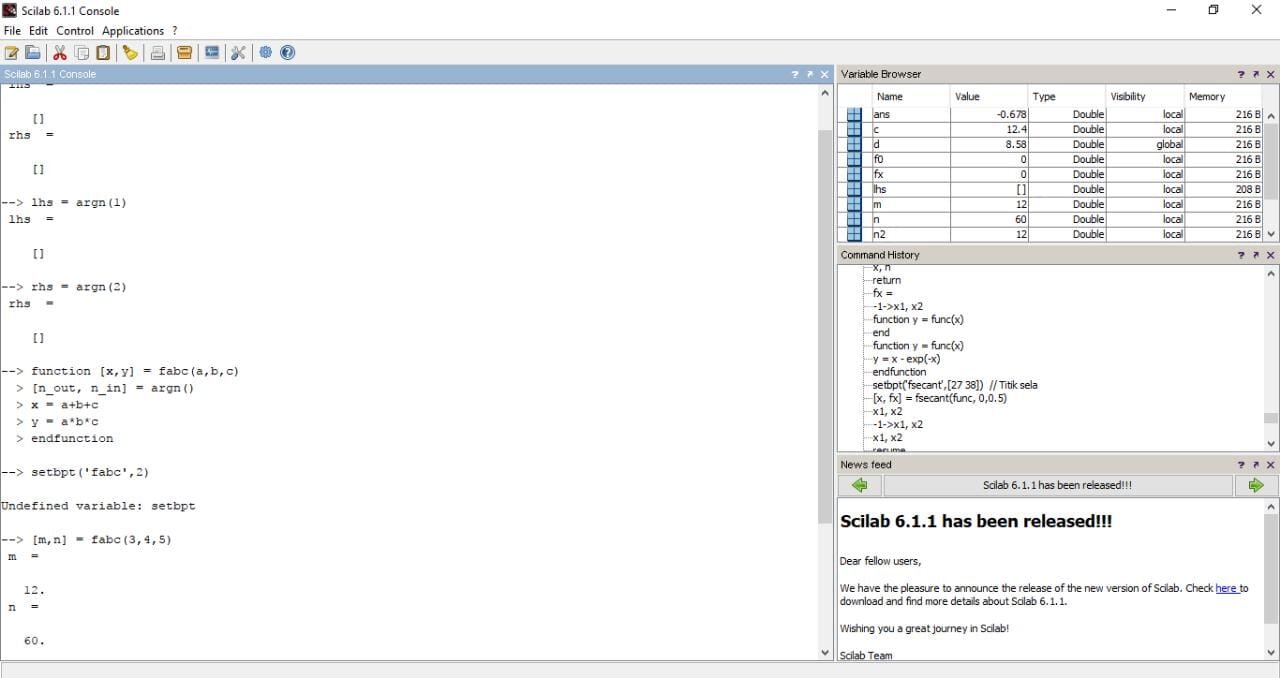Open the File menu

pyautogui.click(x=12, y=31)
